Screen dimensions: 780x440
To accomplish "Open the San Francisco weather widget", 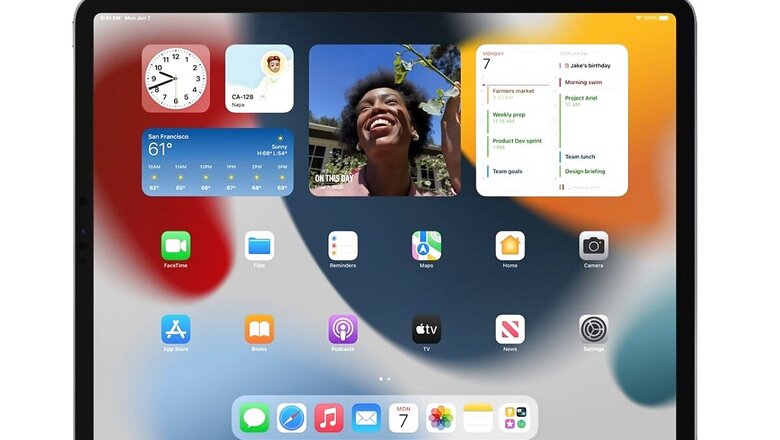I will coord(217,162).
